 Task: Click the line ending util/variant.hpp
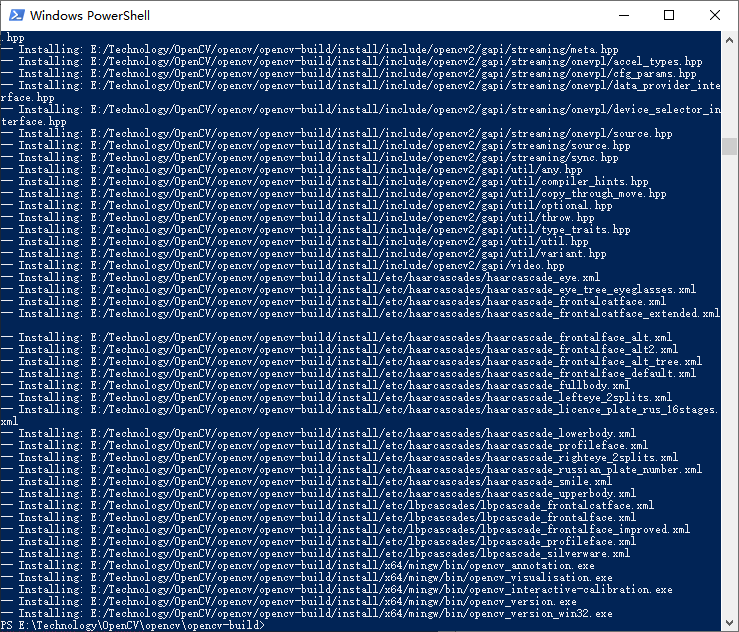click(x=304, y=253)
